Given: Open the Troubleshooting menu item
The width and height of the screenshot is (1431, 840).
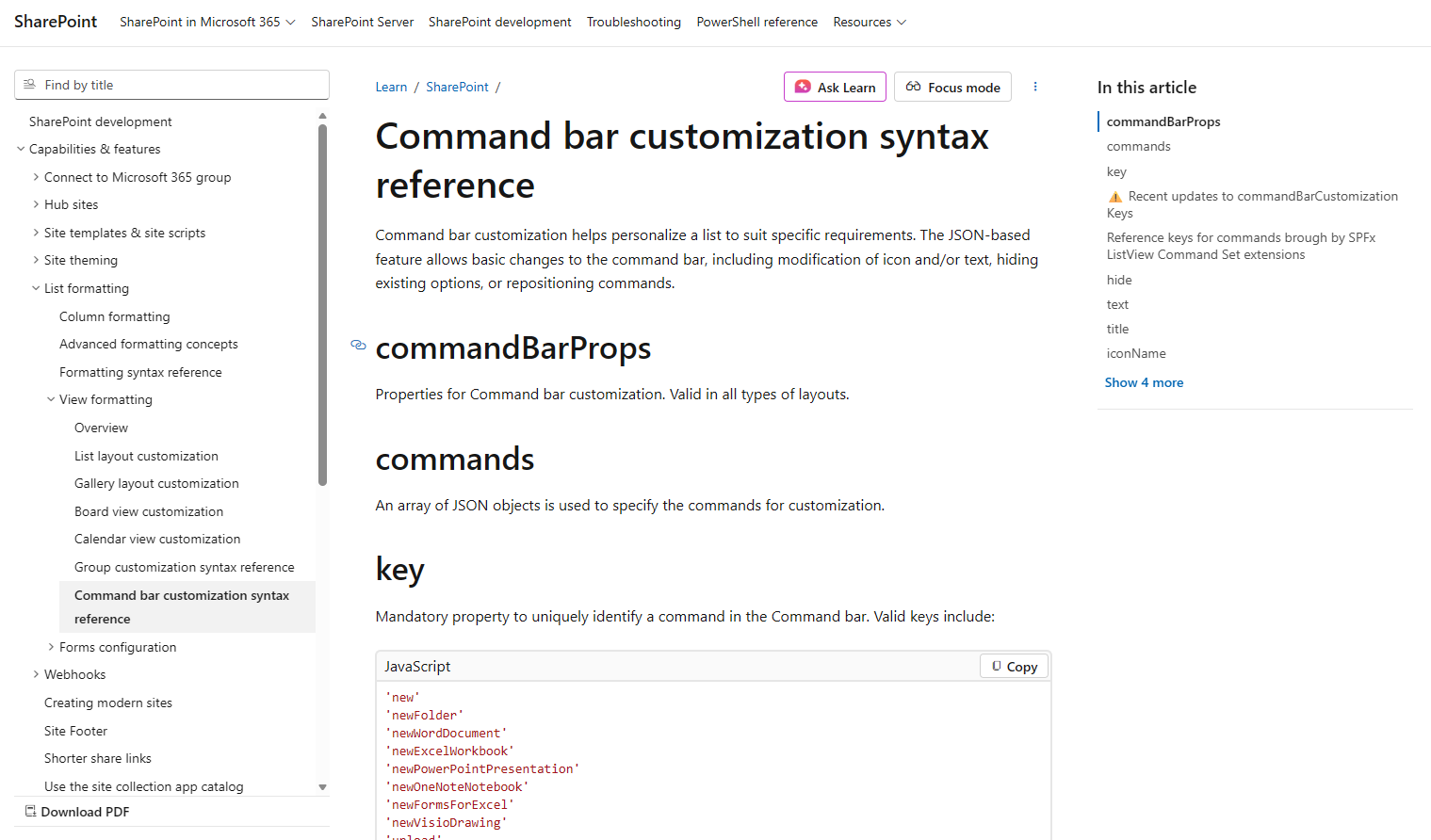Looking at the screenshot, I should (x=633, y=23).
